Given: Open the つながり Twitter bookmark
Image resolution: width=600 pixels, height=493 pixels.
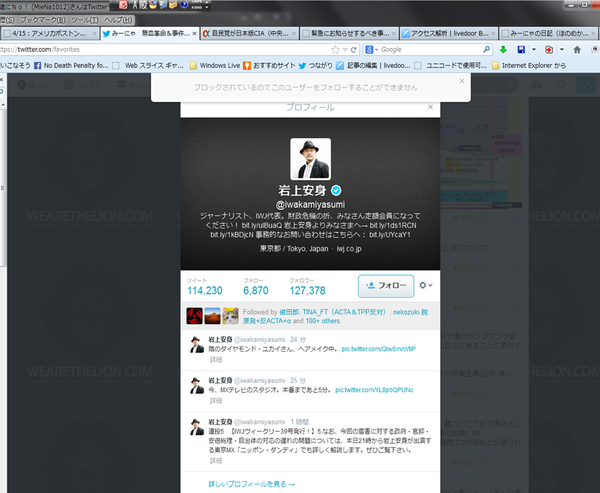Looking at the screenshot, I should [316, 65].
